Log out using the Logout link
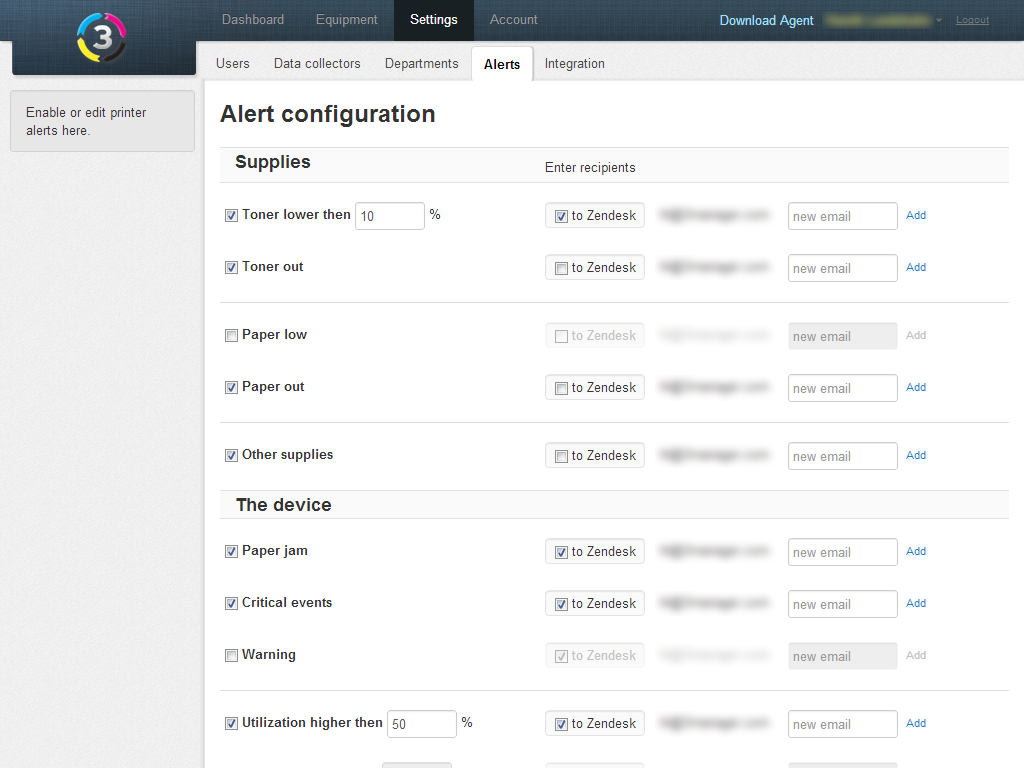The height and width of the screenshot is (768, 1024). click(x=972, y=20)
